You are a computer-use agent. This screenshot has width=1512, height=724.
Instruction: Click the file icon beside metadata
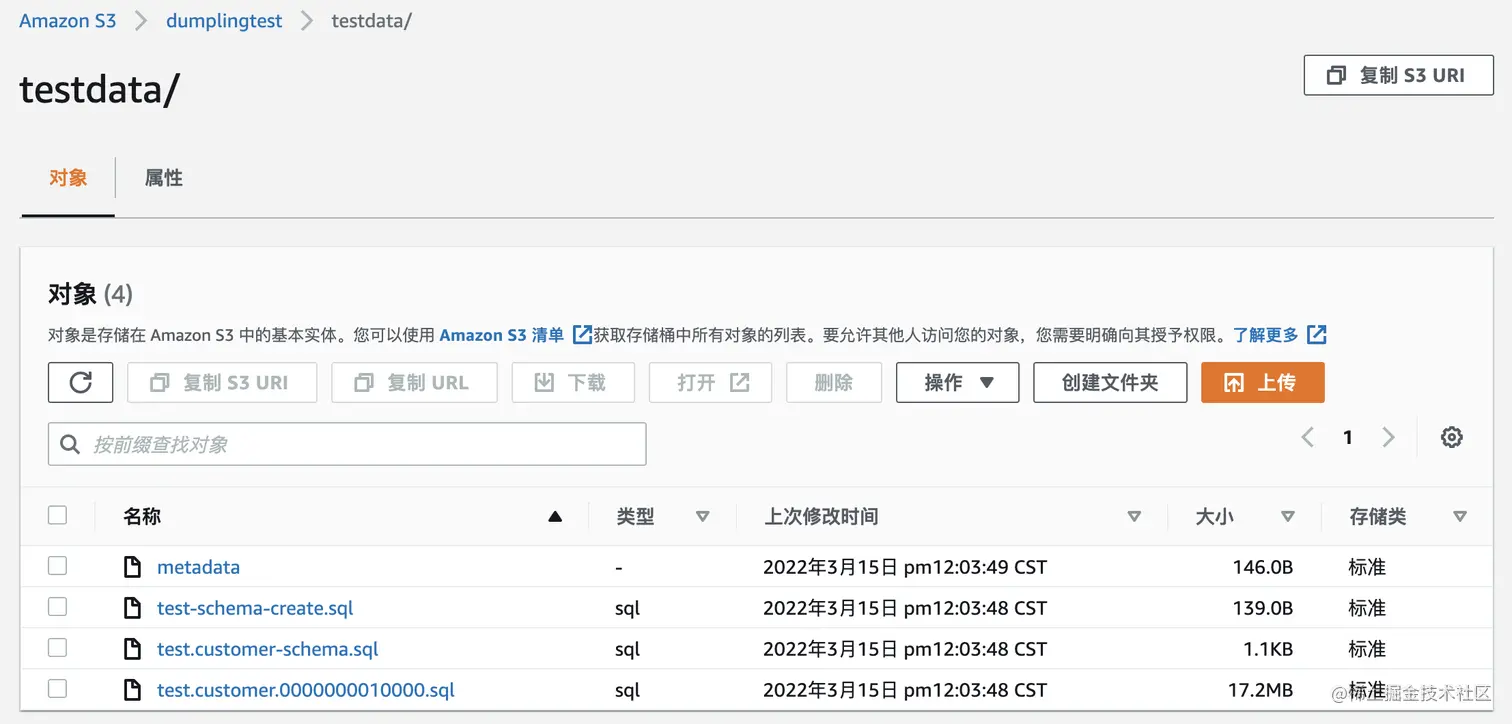(132, 567)
